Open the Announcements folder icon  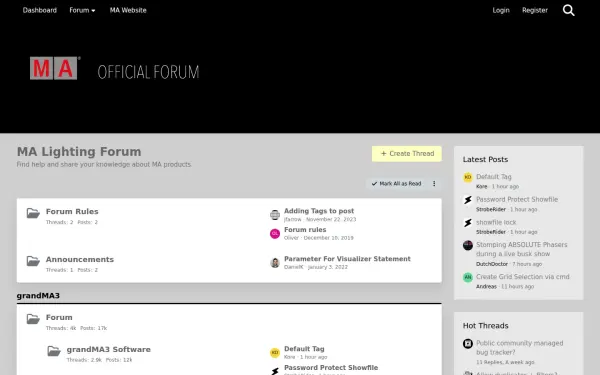click(x=33, y=261)
